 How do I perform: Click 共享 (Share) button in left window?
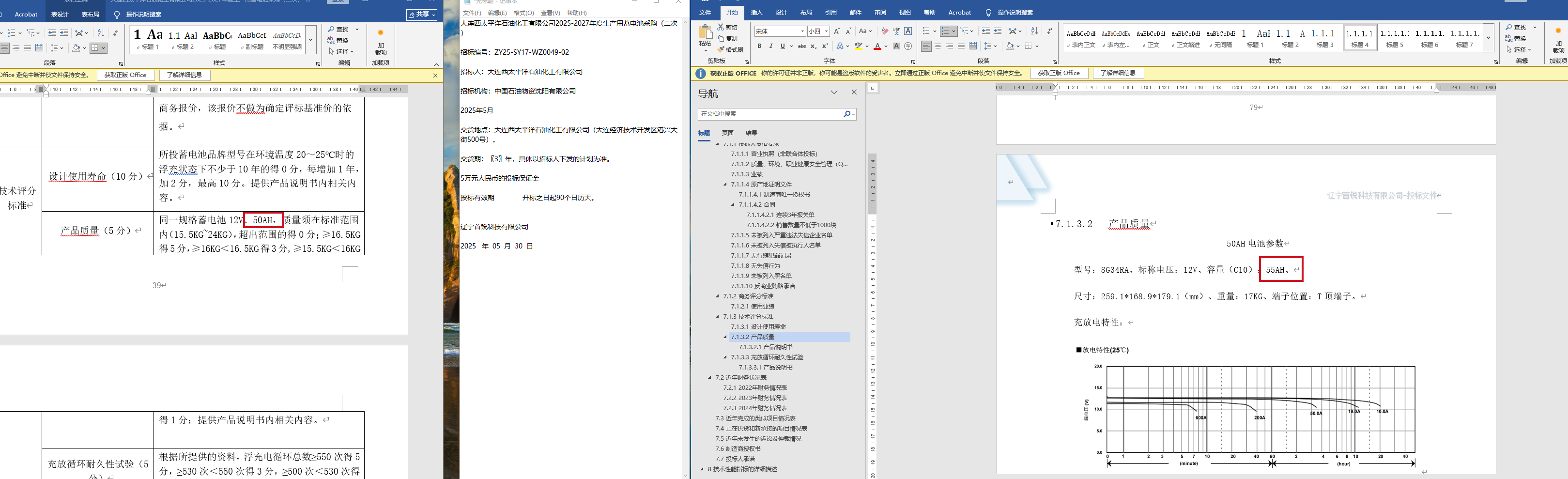pos(422,15)
